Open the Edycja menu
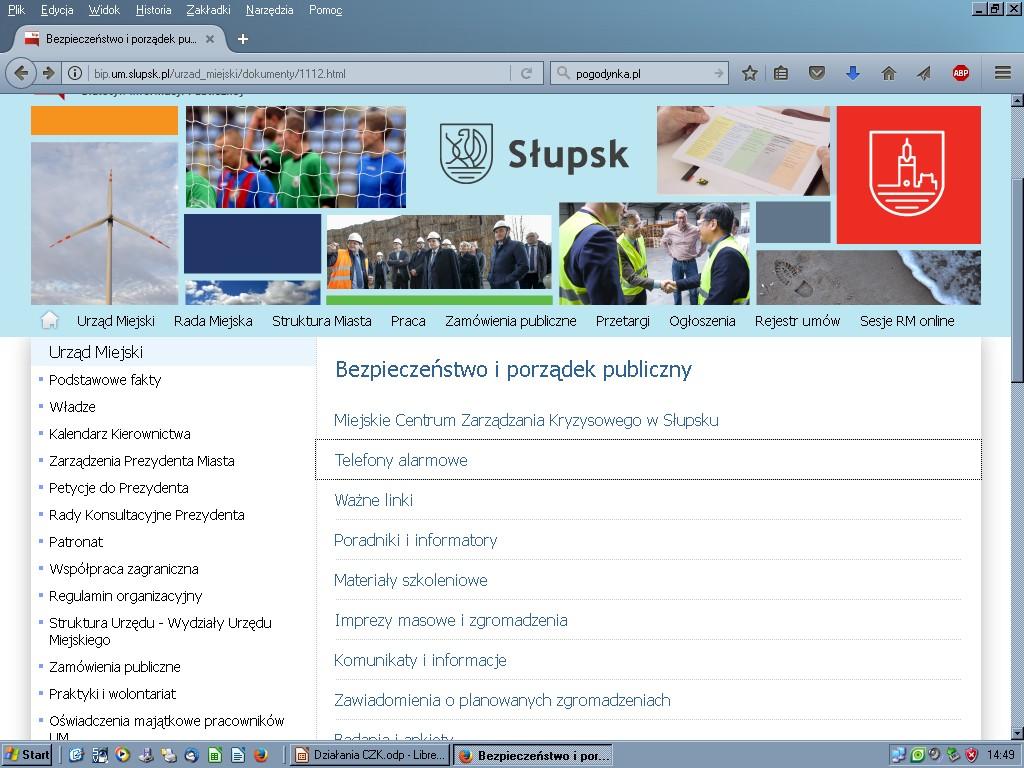This screenshot has width=1024, height=768. 57,10
